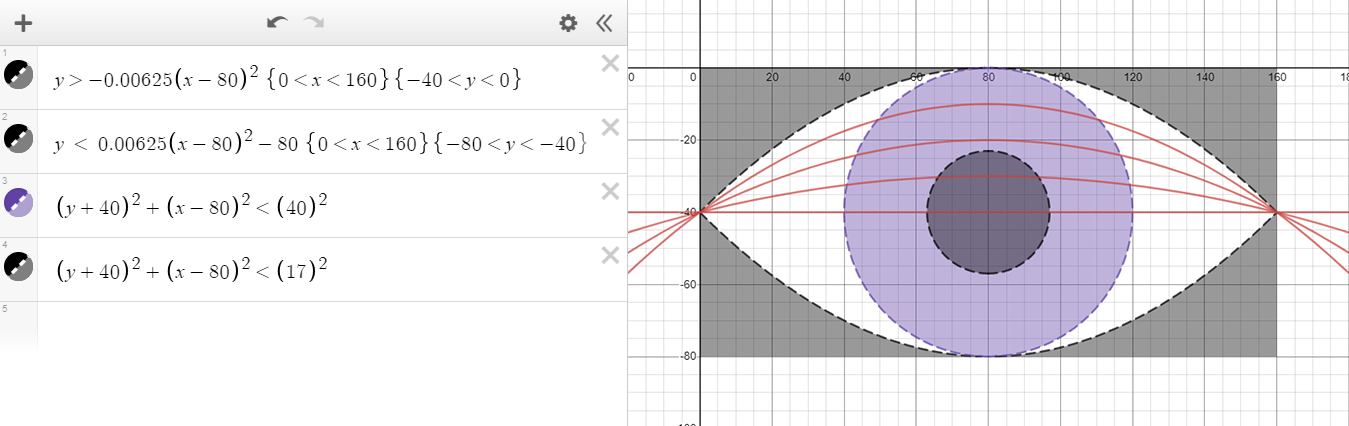Toggle visibility of radius 17 circle expression
This screenshot has height=426, width=1349.
[19, 268]
